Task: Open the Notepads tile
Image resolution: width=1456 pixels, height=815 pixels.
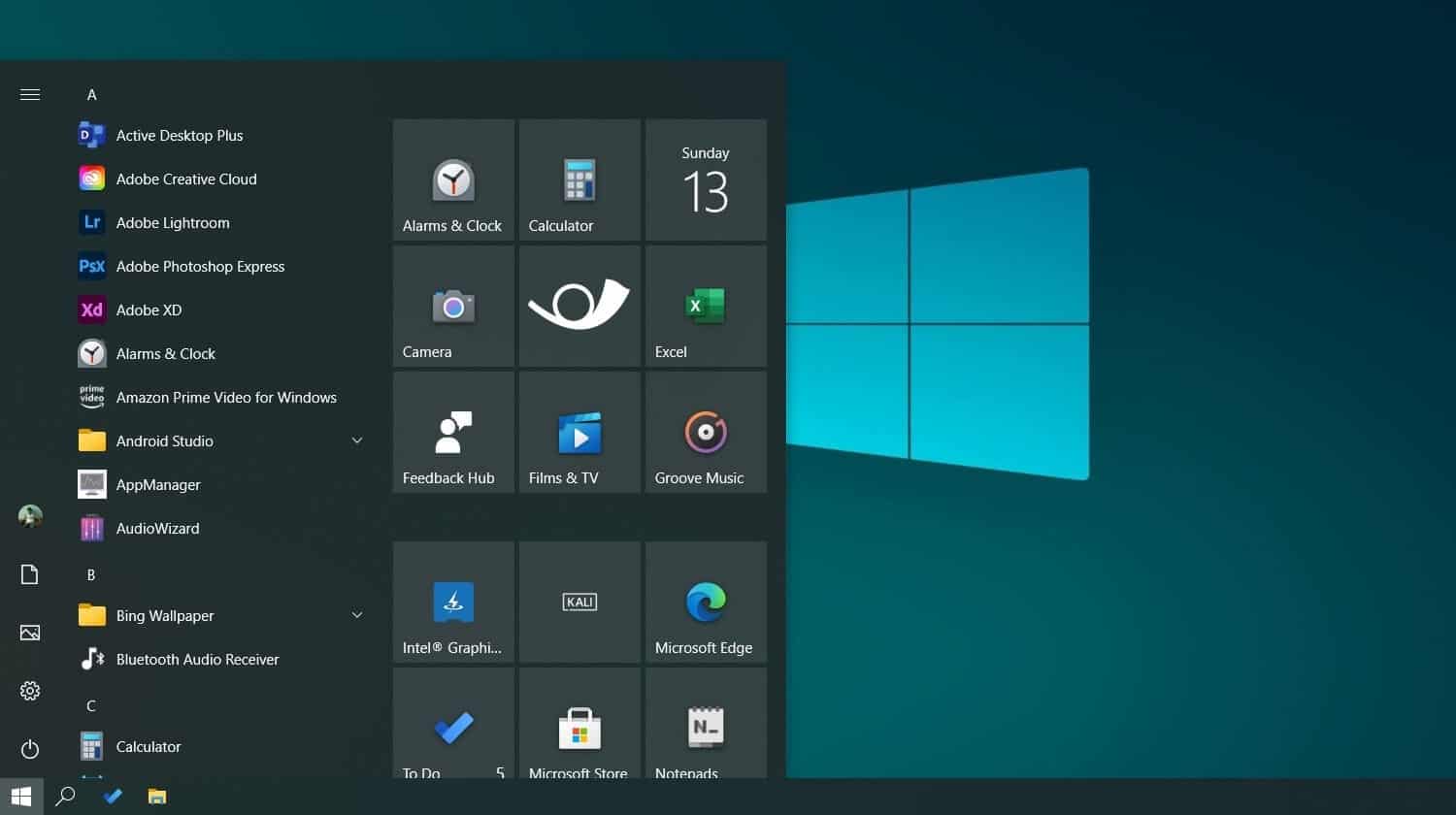Action: (x=705, y=728)
